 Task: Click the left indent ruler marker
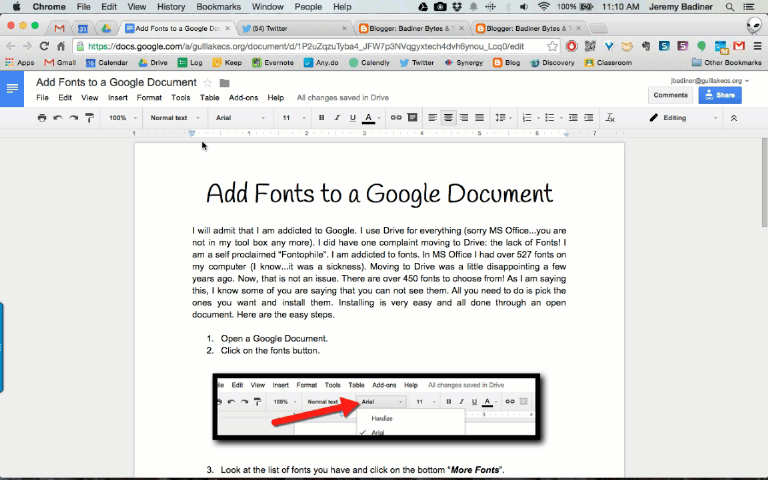point(192,133)
